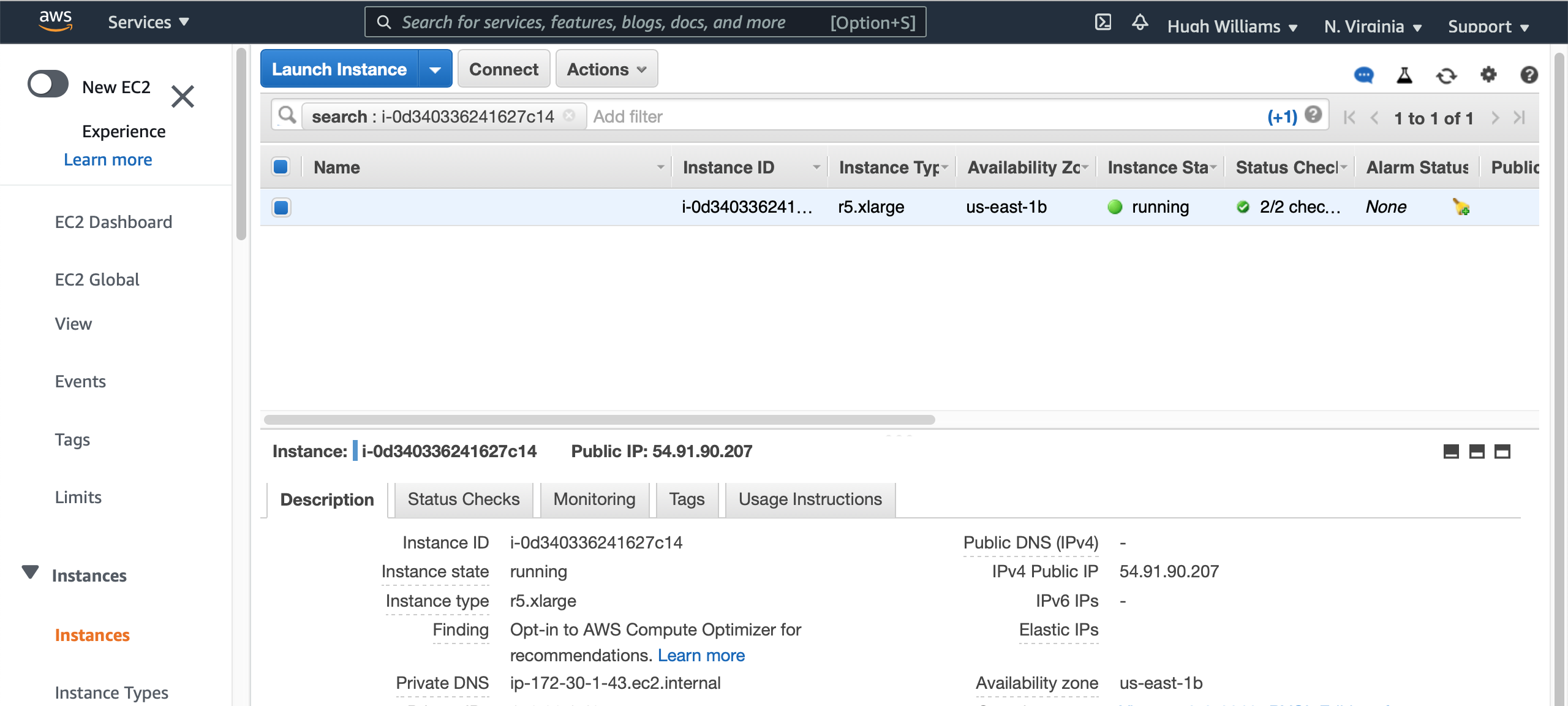This screenshot has width=1568, height=706.
Task: Uncheck the r5.xlarge instance row checkbox
Action: (x=281, y=207)
